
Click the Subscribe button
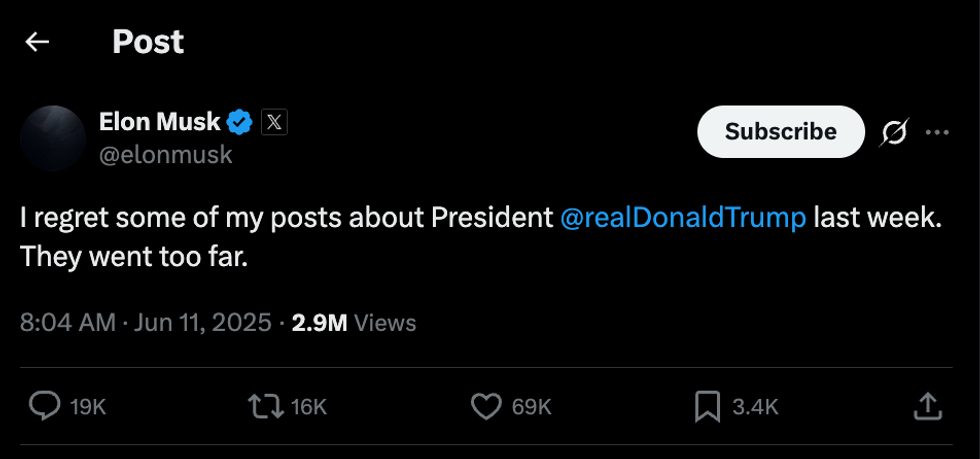click(x=780, y=132)
